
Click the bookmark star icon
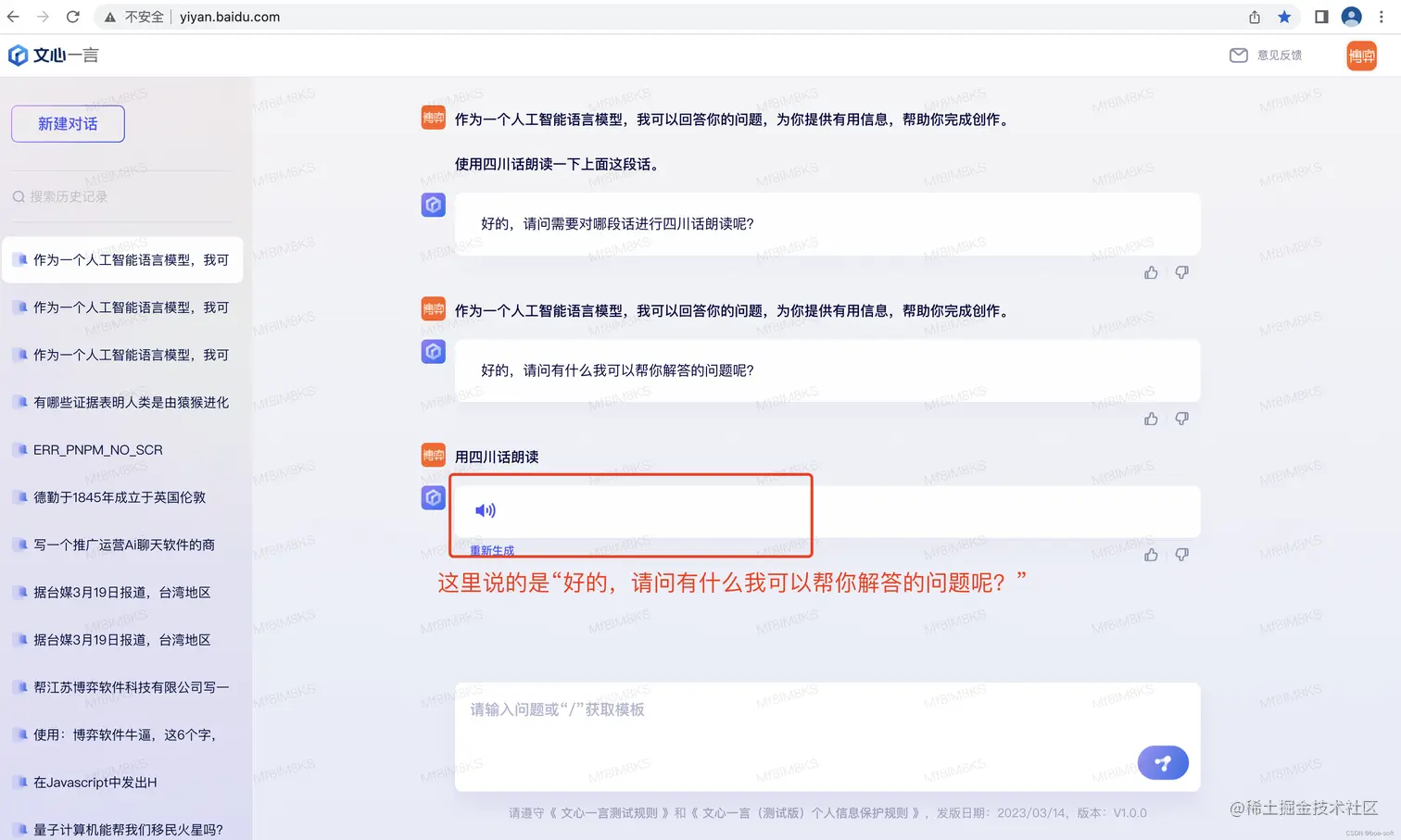click(1284, 17)
